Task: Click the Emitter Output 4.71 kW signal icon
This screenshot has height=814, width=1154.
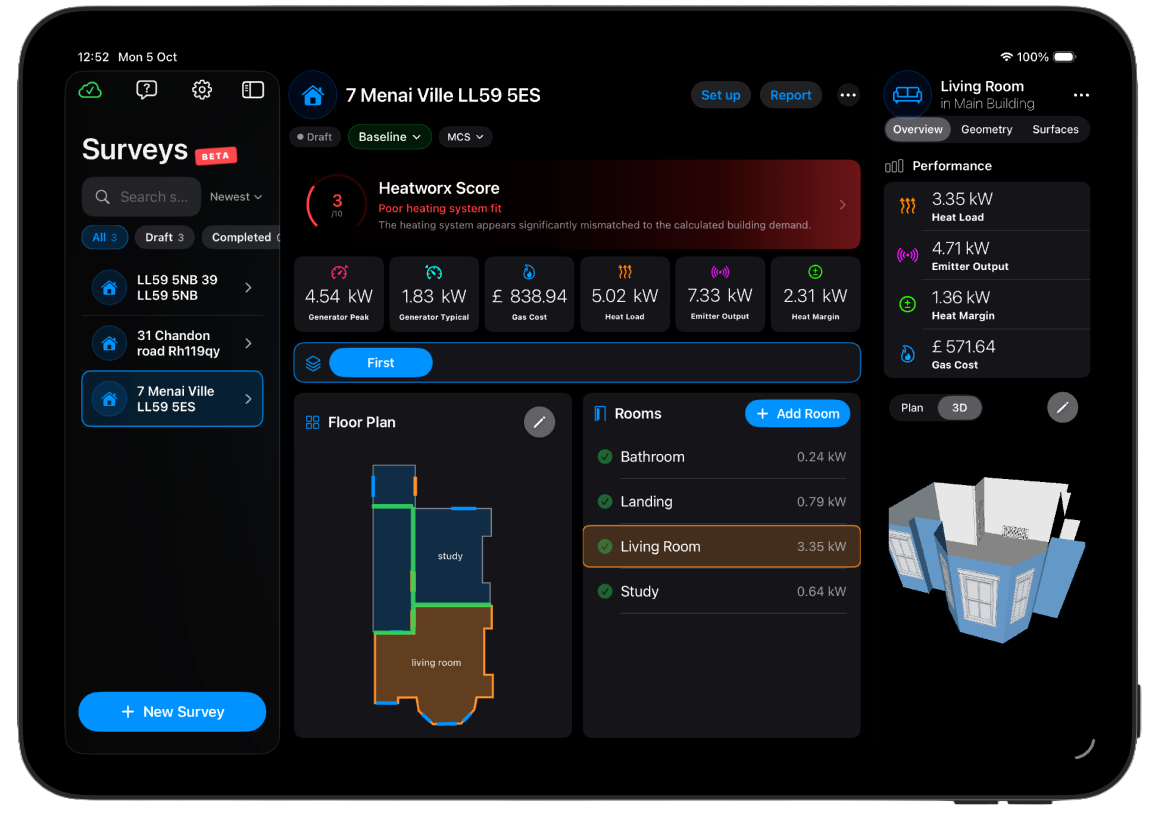Action: pos(907,255)
